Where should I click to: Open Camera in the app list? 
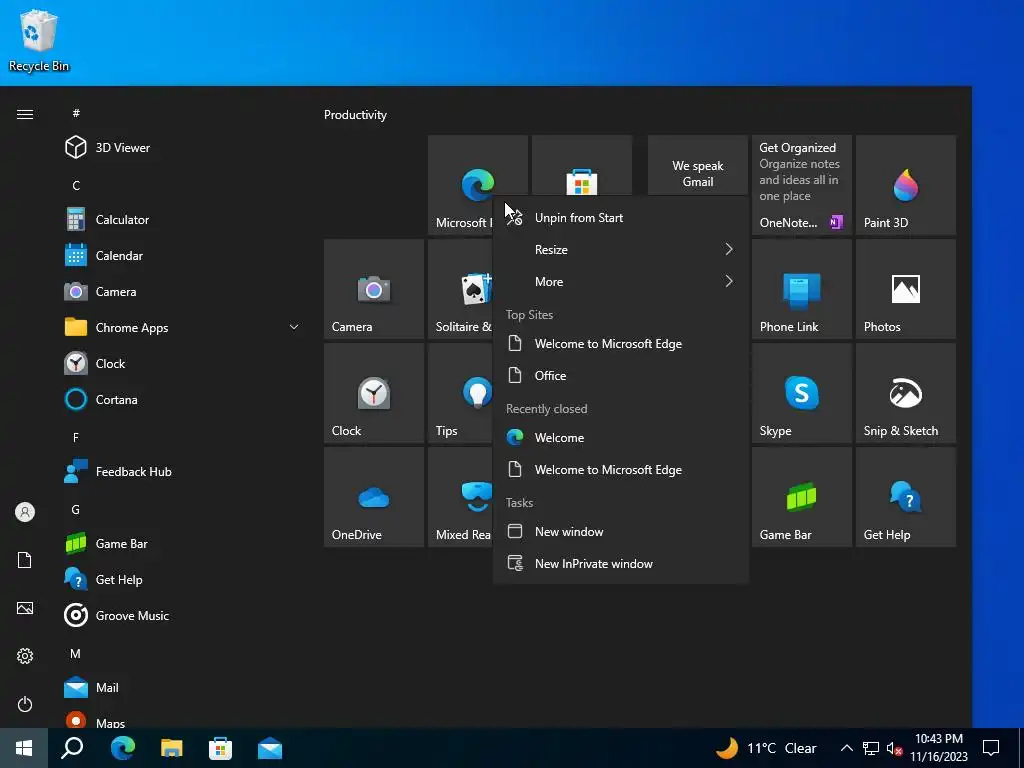(180, 291)
